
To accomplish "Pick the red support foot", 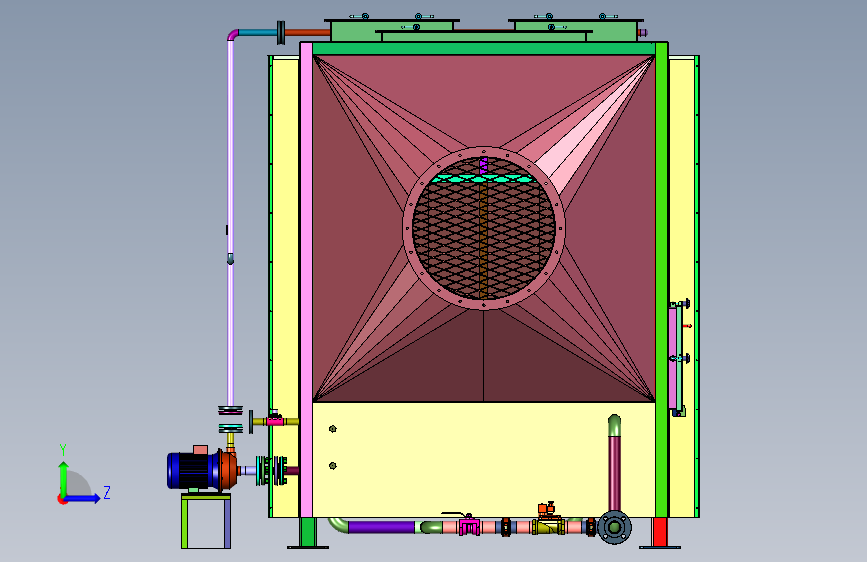I will 660,533.
